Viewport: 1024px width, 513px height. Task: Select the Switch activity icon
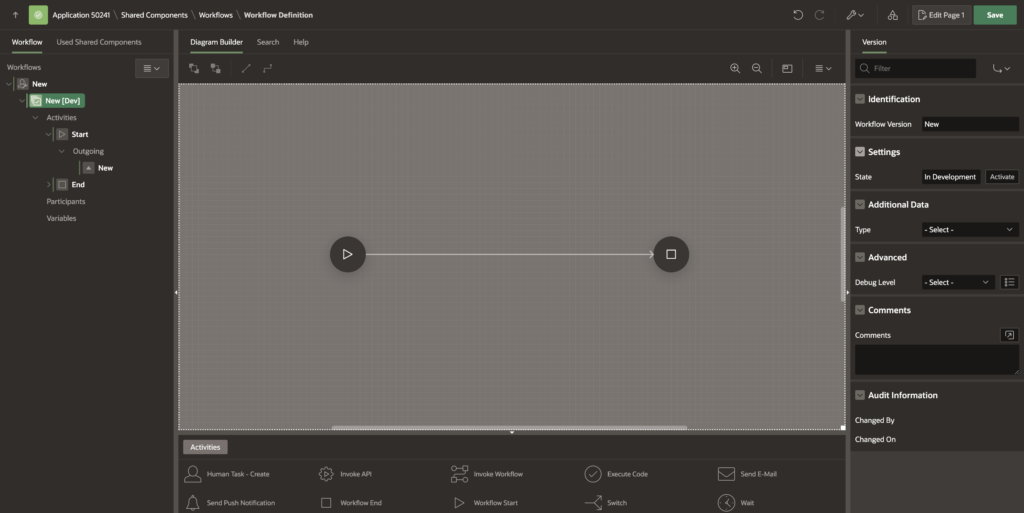pyautogui.click(x=593, y=502)
